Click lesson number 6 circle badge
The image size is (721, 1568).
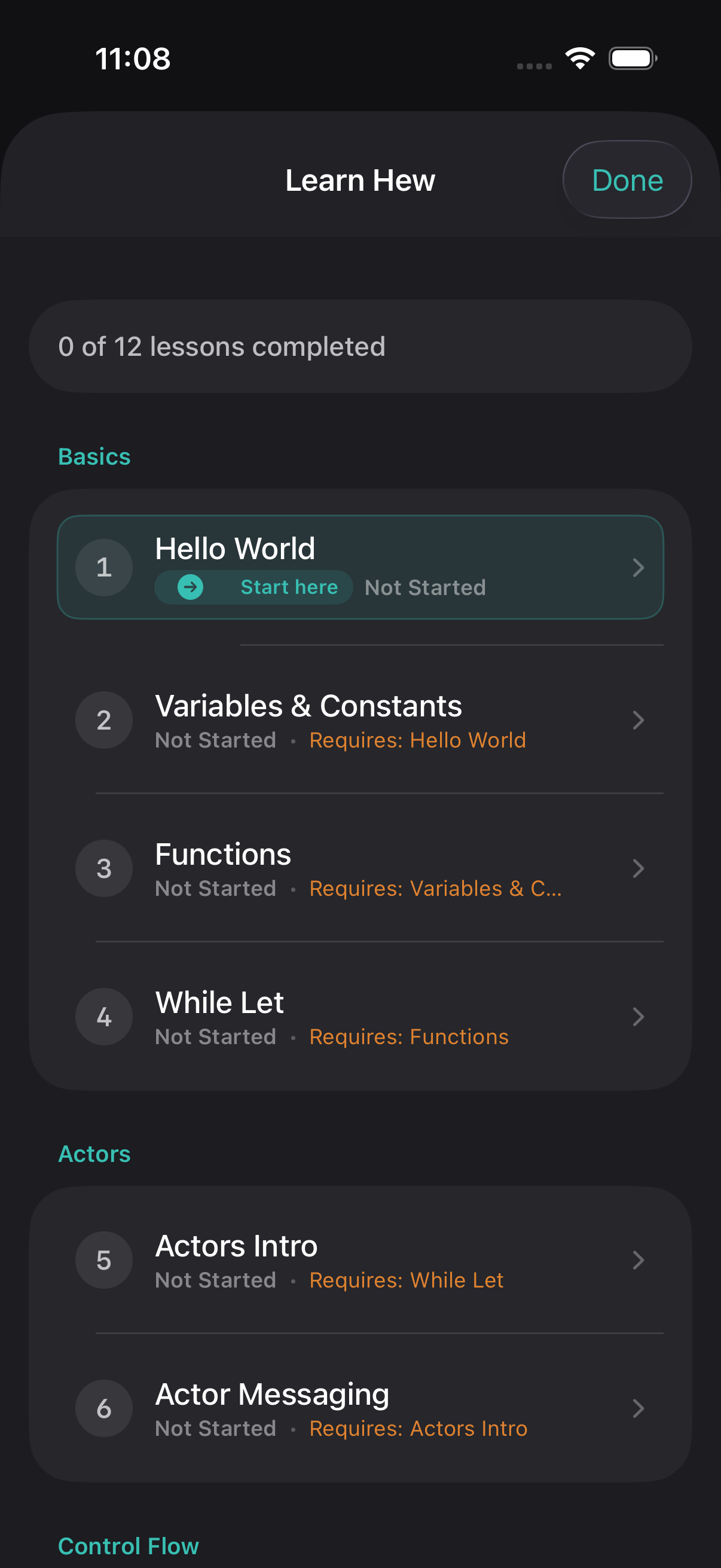pos(104,1408)
